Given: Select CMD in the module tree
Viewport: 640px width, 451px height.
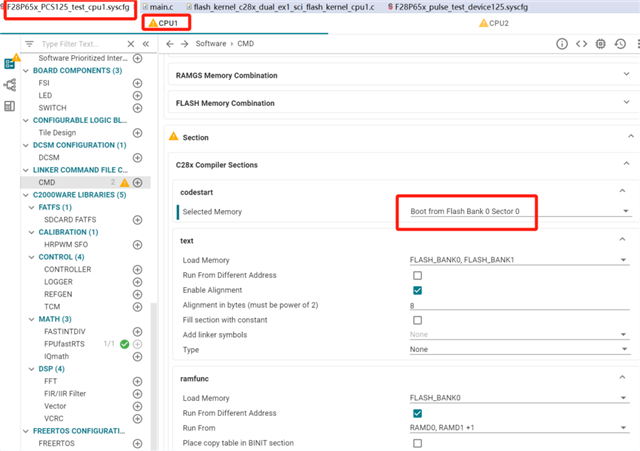Looking at the screenshot, I should click(x=47, y=182).
